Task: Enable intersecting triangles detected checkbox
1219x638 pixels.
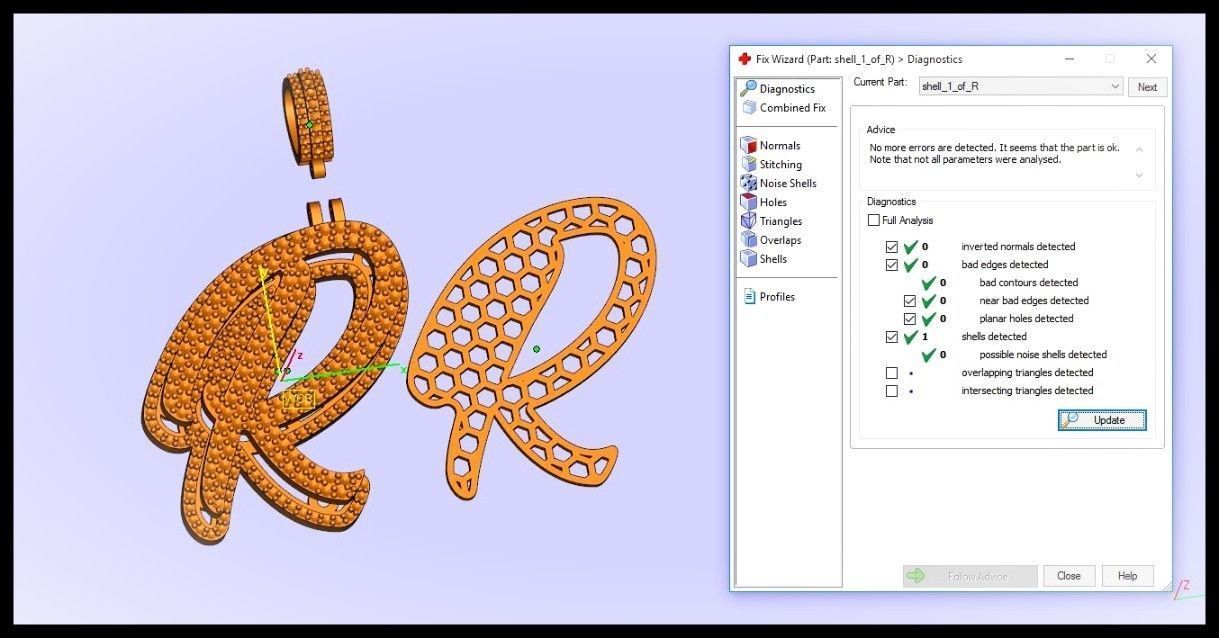Action: [892, 391]
